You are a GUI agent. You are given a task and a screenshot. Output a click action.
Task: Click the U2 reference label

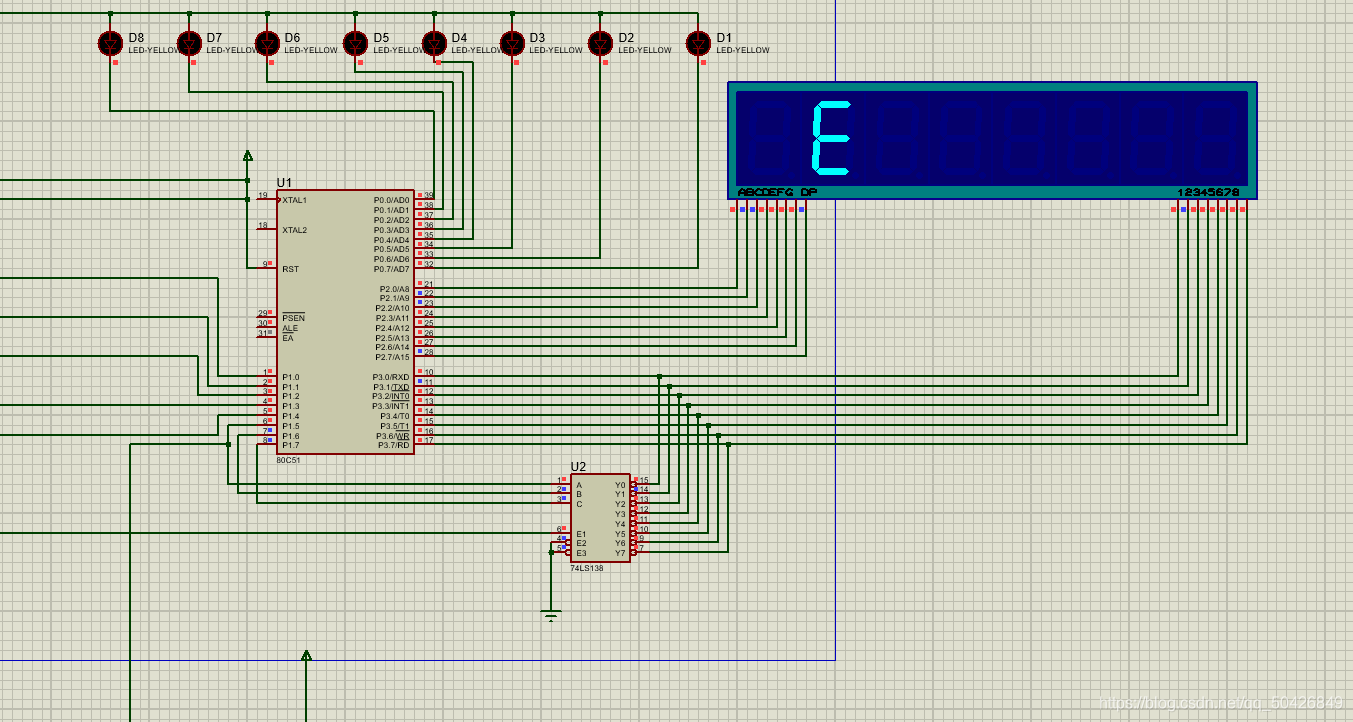578,467
